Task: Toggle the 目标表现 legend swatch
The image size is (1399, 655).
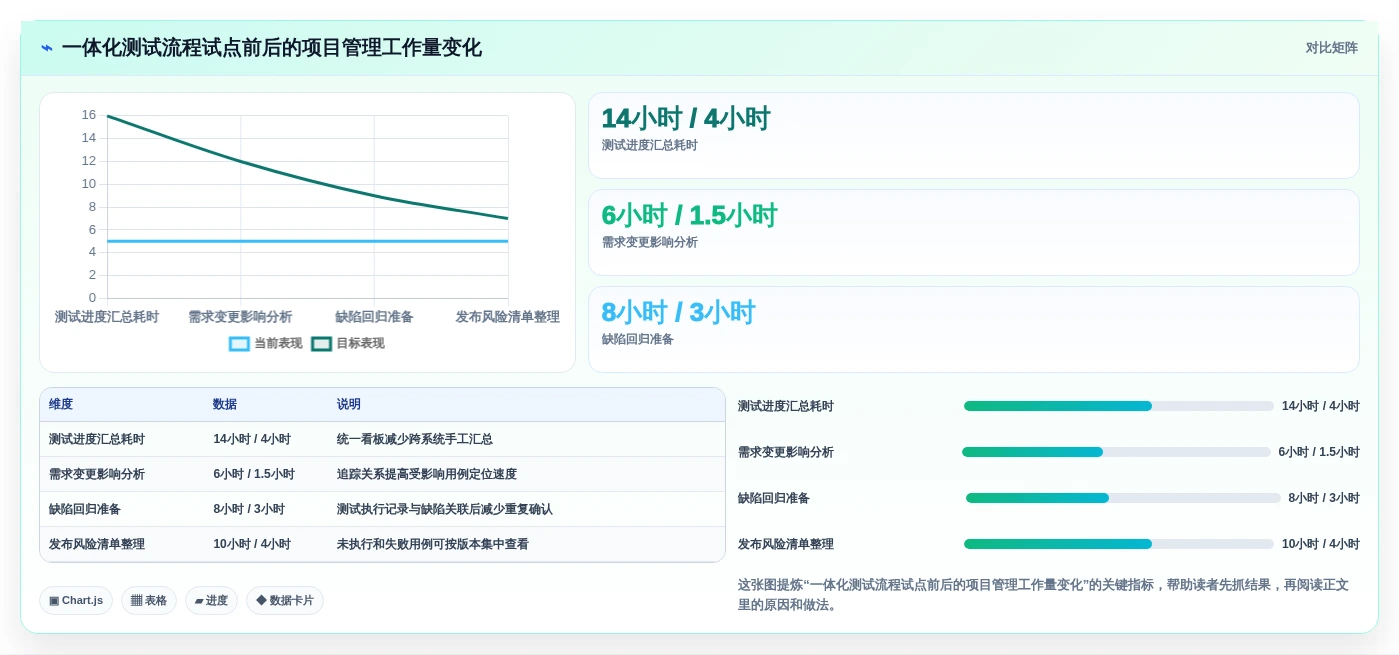Action: coord(321,343)
